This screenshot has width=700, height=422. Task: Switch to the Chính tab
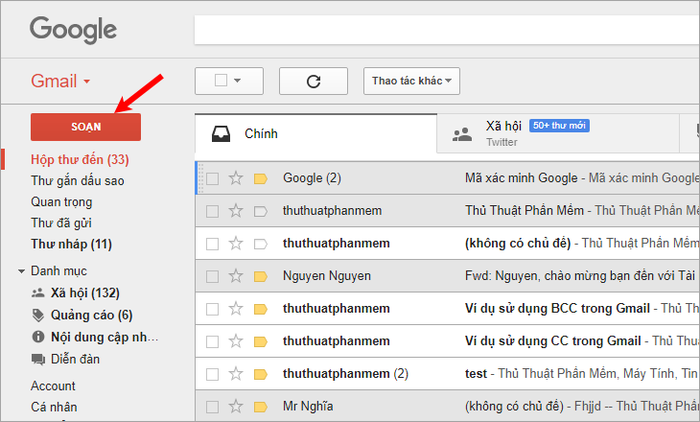coord(316,134)
